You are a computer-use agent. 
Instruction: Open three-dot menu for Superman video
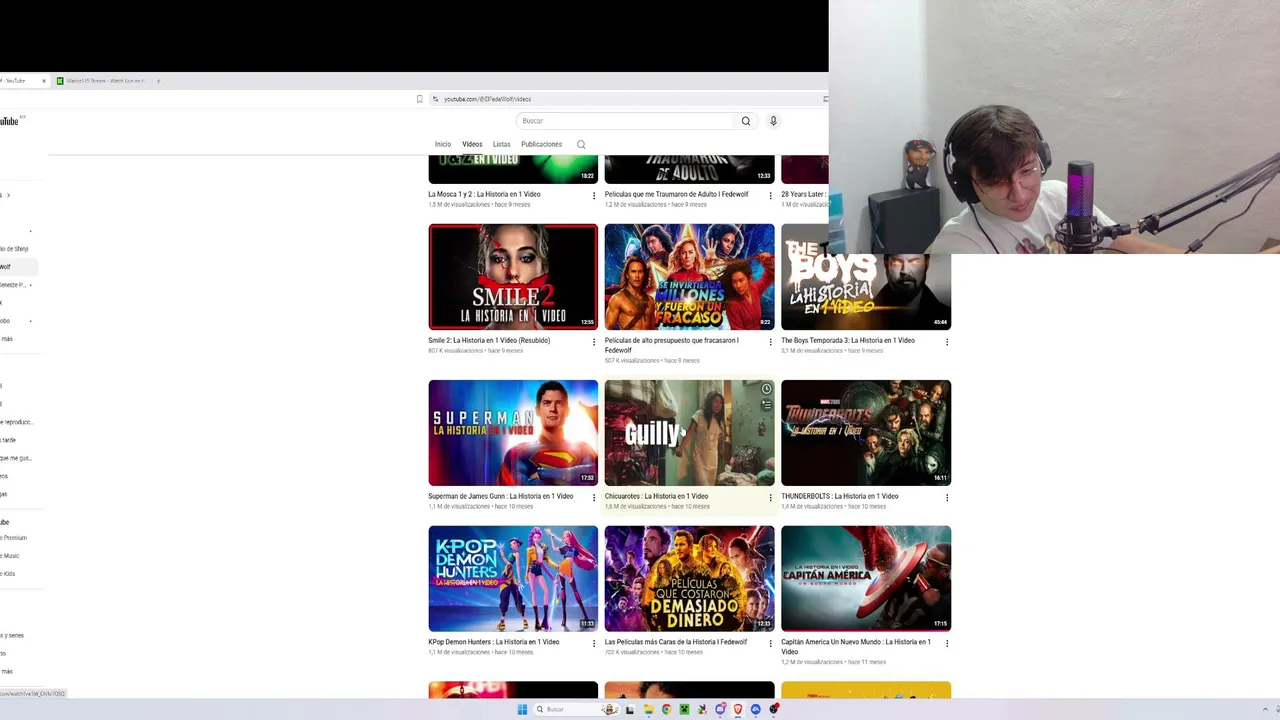pos(594,498)
